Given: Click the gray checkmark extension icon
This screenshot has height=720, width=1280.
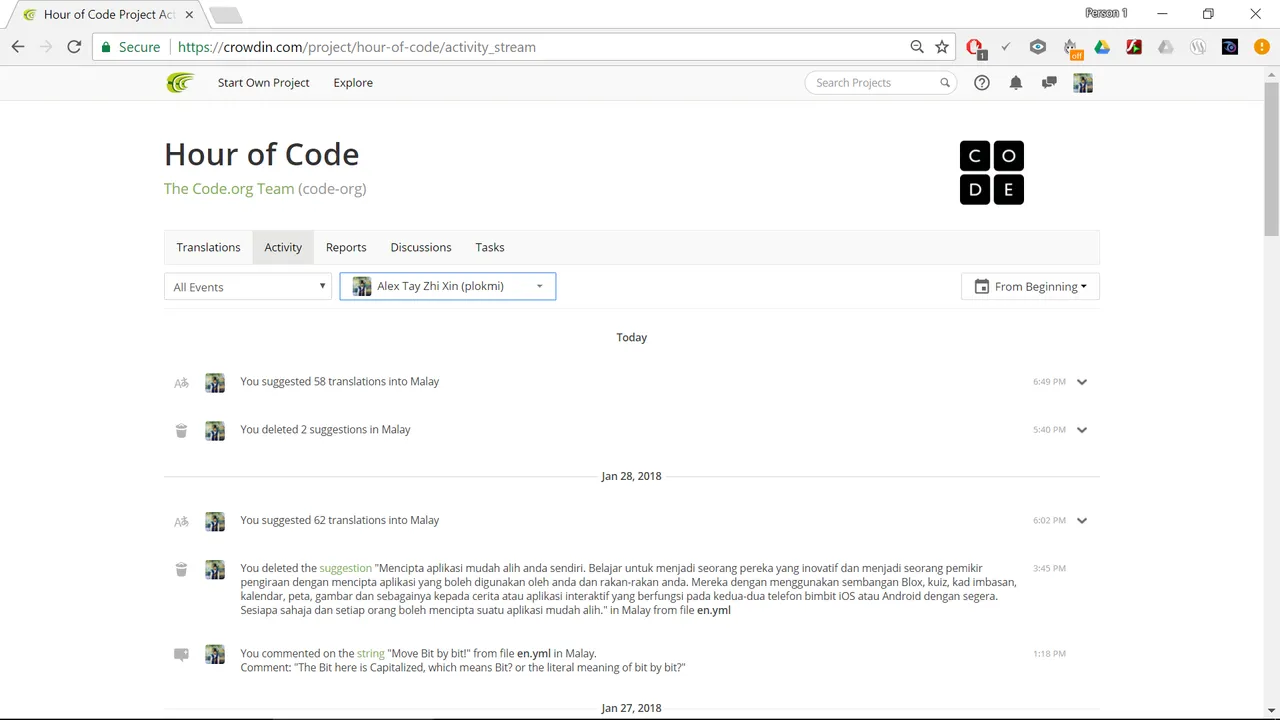Looking at the screenshot, I should [x=1006, y=47].
